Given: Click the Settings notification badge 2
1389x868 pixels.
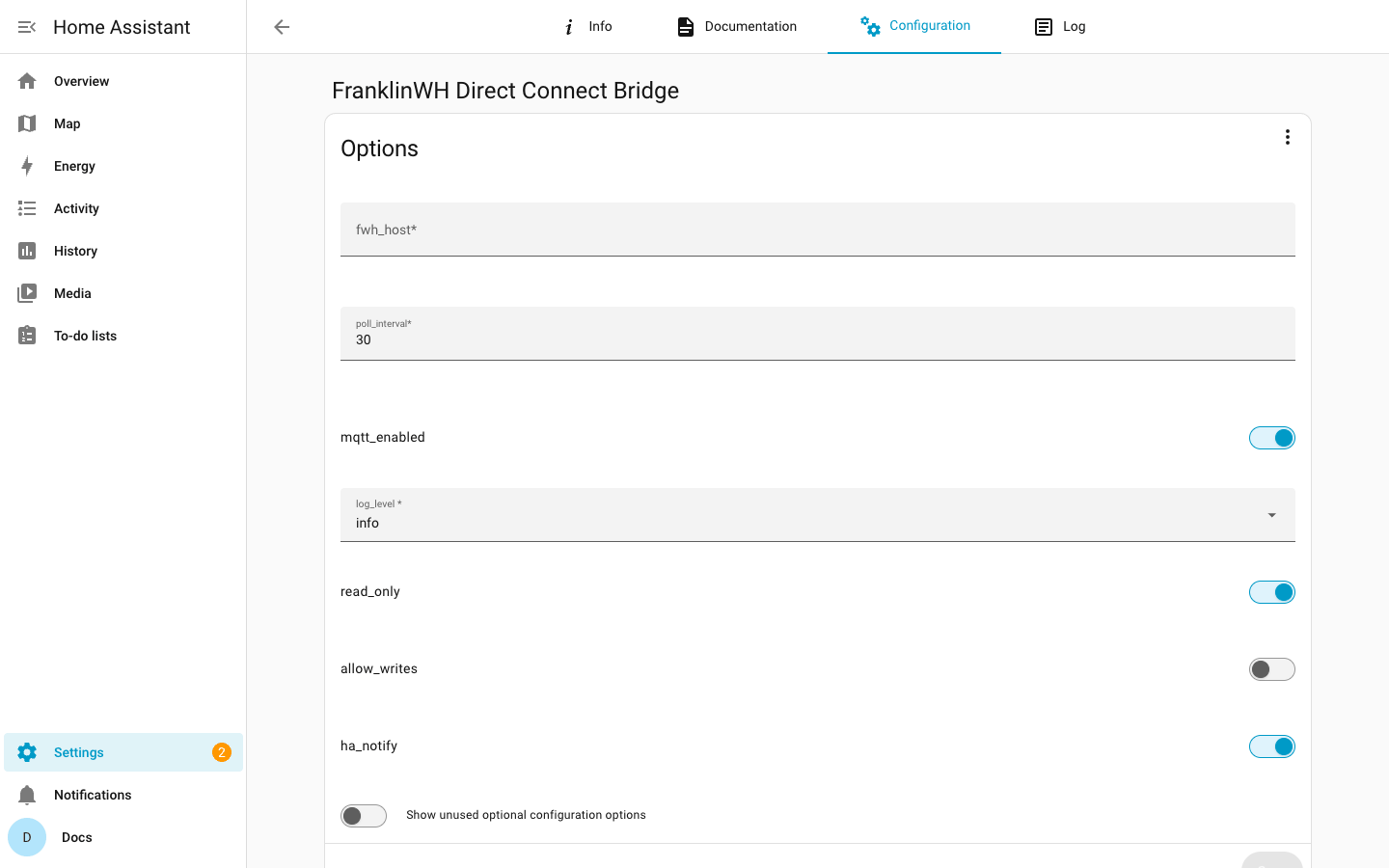Looking at the screenshot, I should point(222,752).
